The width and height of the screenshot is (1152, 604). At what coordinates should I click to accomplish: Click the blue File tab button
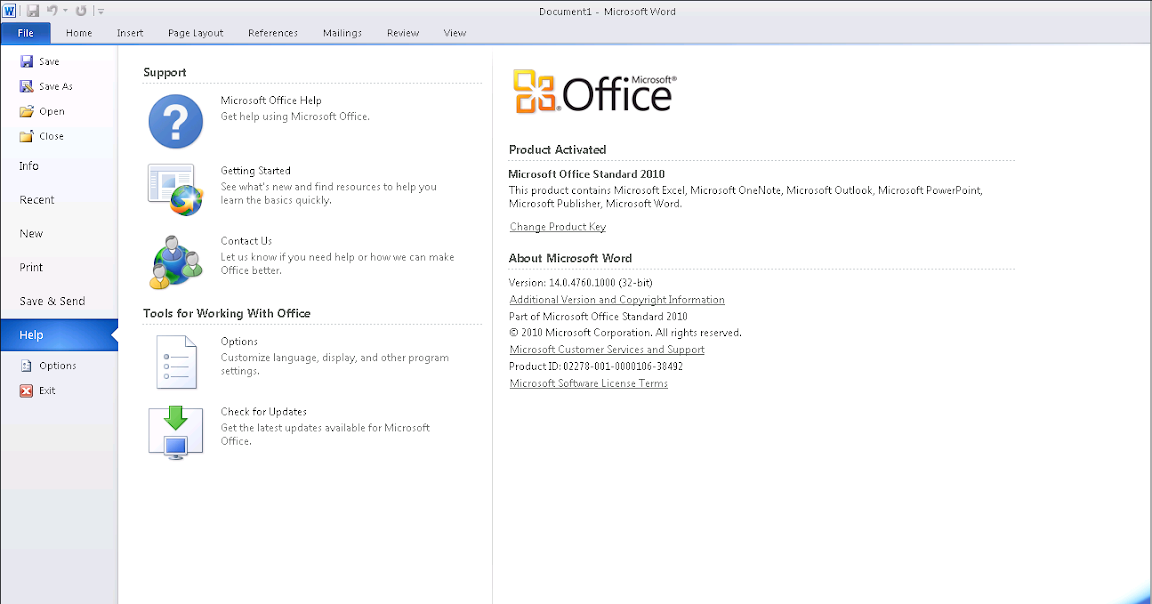tap(25, 33)
